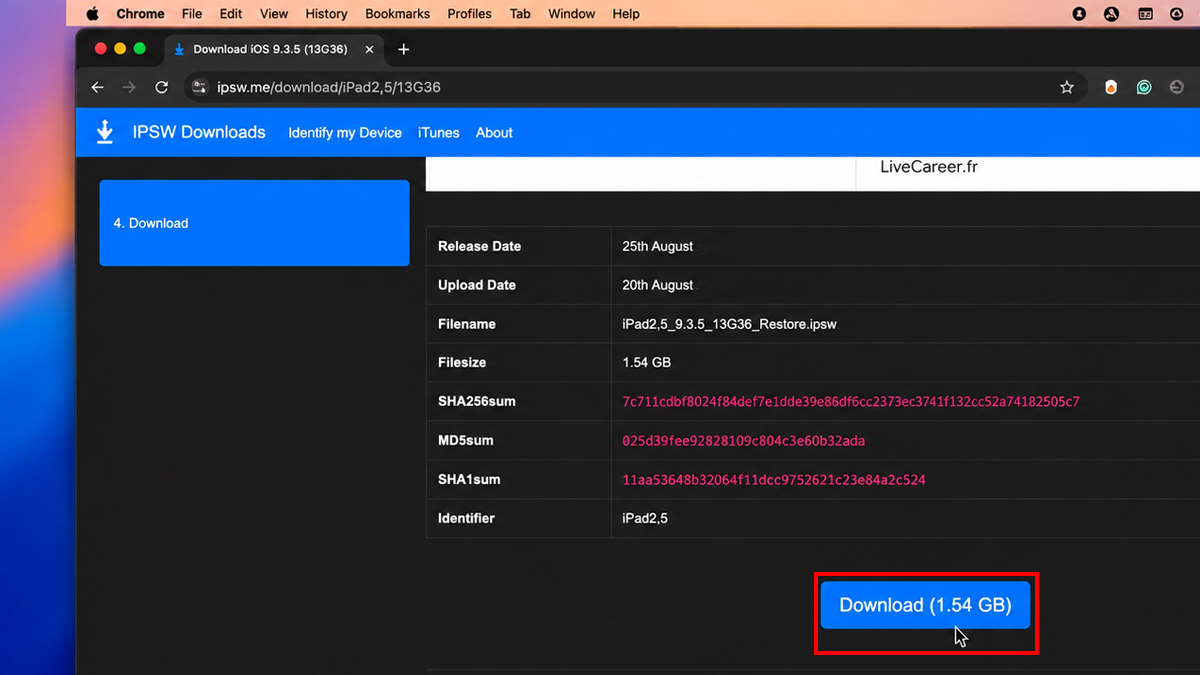Click the gray extension icon at toolbar end
The image size is (1200, 675).
(x=1177, y=87)
